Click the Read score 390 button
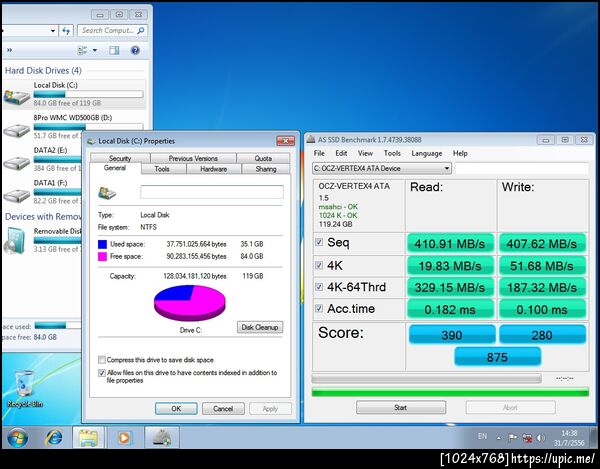The image size is (600, 469). (x=452, y=334)
